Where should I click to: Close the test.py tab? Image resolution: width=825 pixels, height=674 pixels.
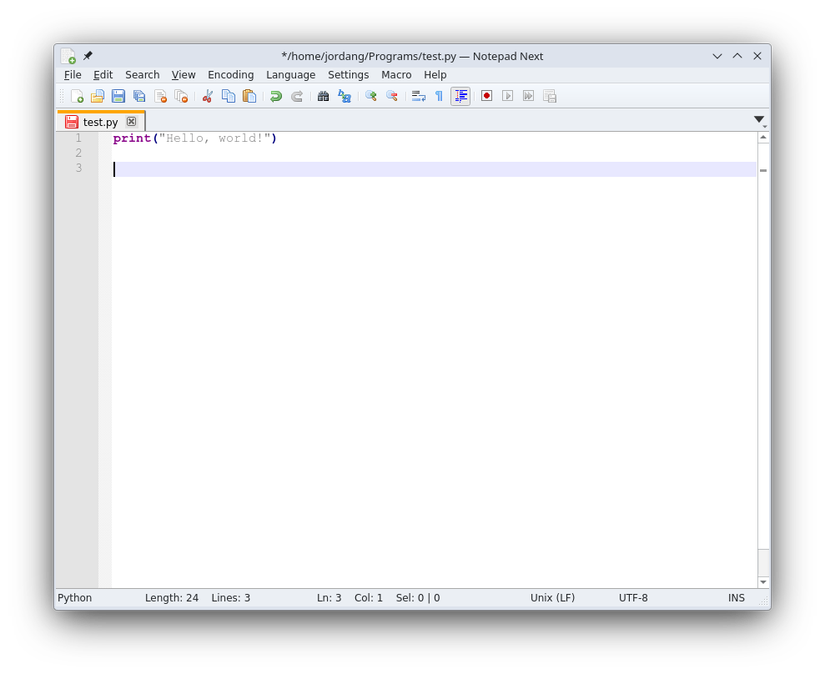(x=131, y=121)
